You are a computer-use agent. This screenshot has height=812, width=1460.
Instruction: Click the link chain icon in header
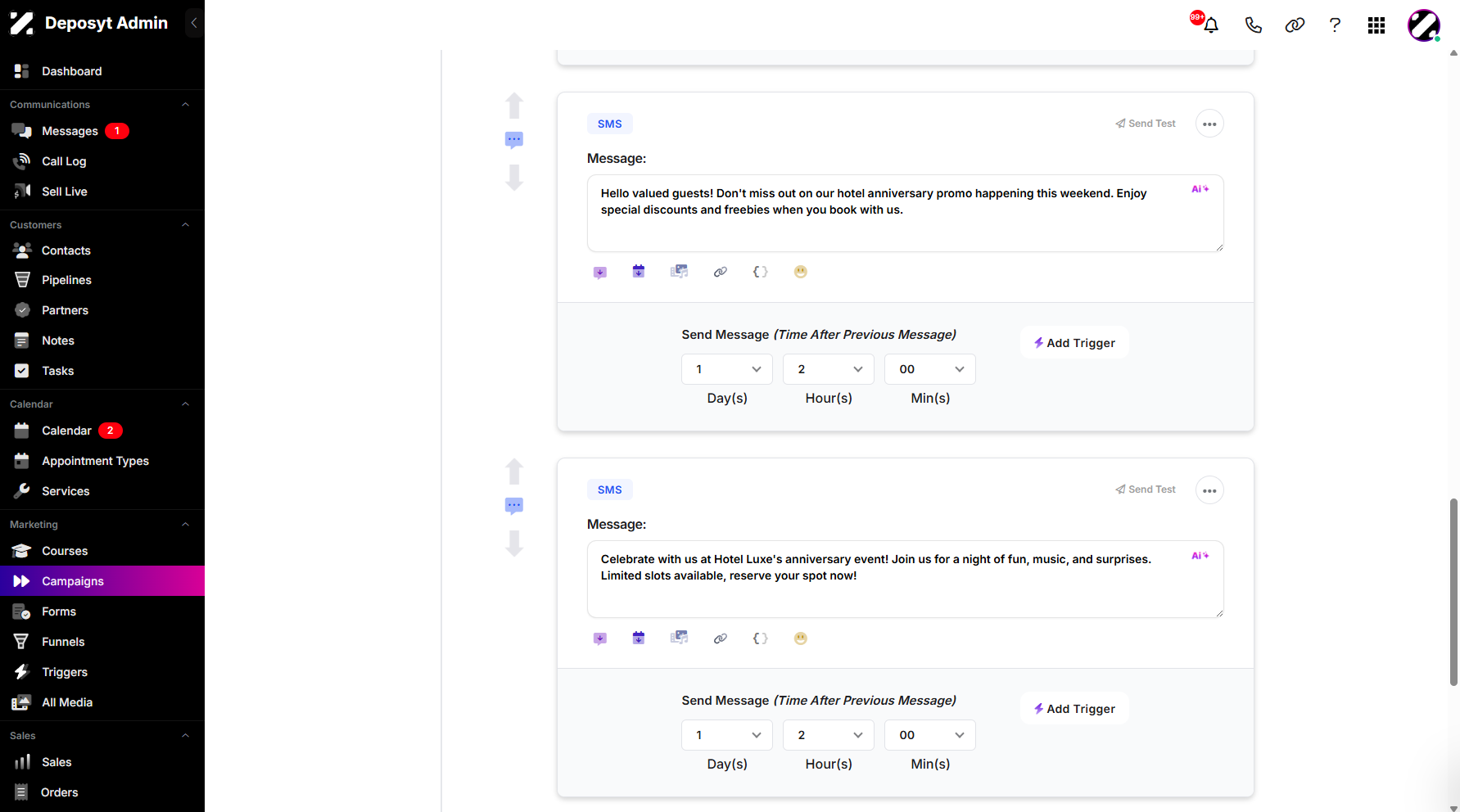coord(1295,25)
